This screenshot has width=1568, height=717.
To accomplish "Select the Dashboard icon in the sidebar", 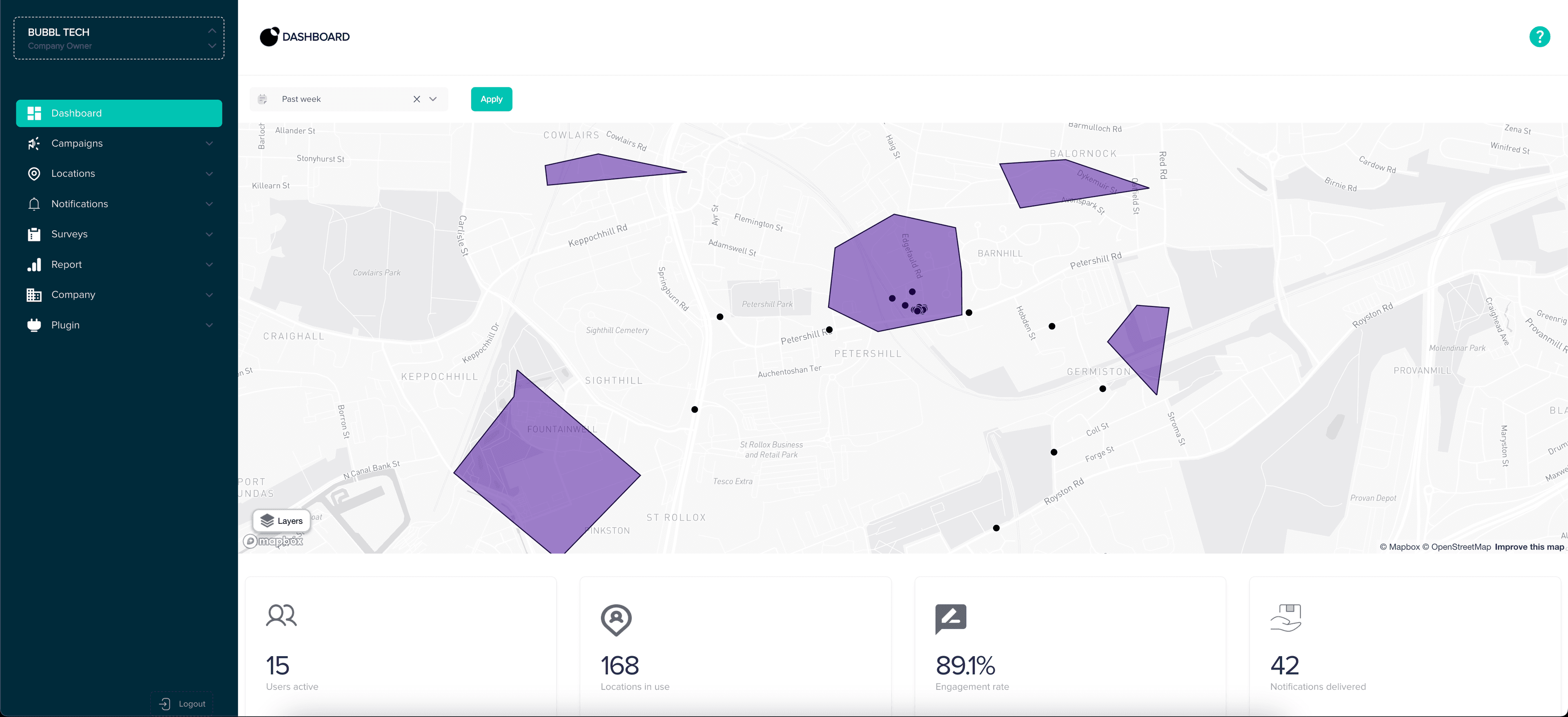I will click(34, 113).
